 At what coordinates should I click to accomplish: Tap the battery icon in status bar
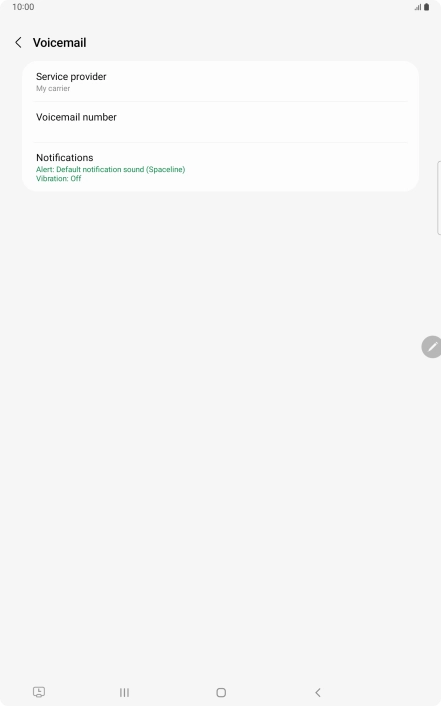427,7
